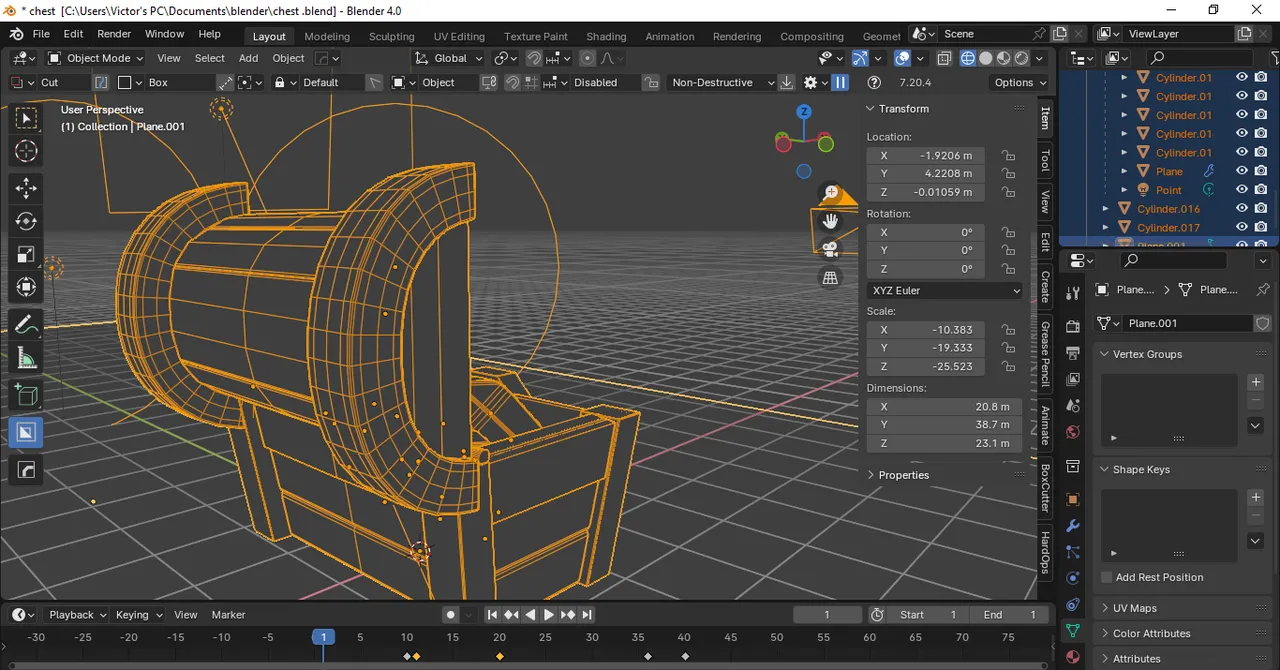Open the Object Mode dropdown
Image resolution: width=1280 pixels, height=670 pixels.
click(95, 58)
